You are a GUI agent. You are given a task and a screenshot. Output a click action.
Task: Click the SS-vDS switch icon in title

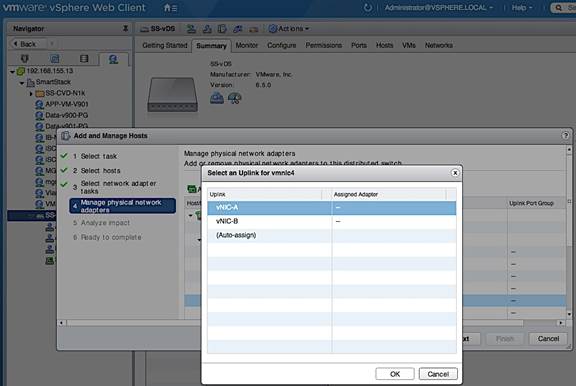144,29
